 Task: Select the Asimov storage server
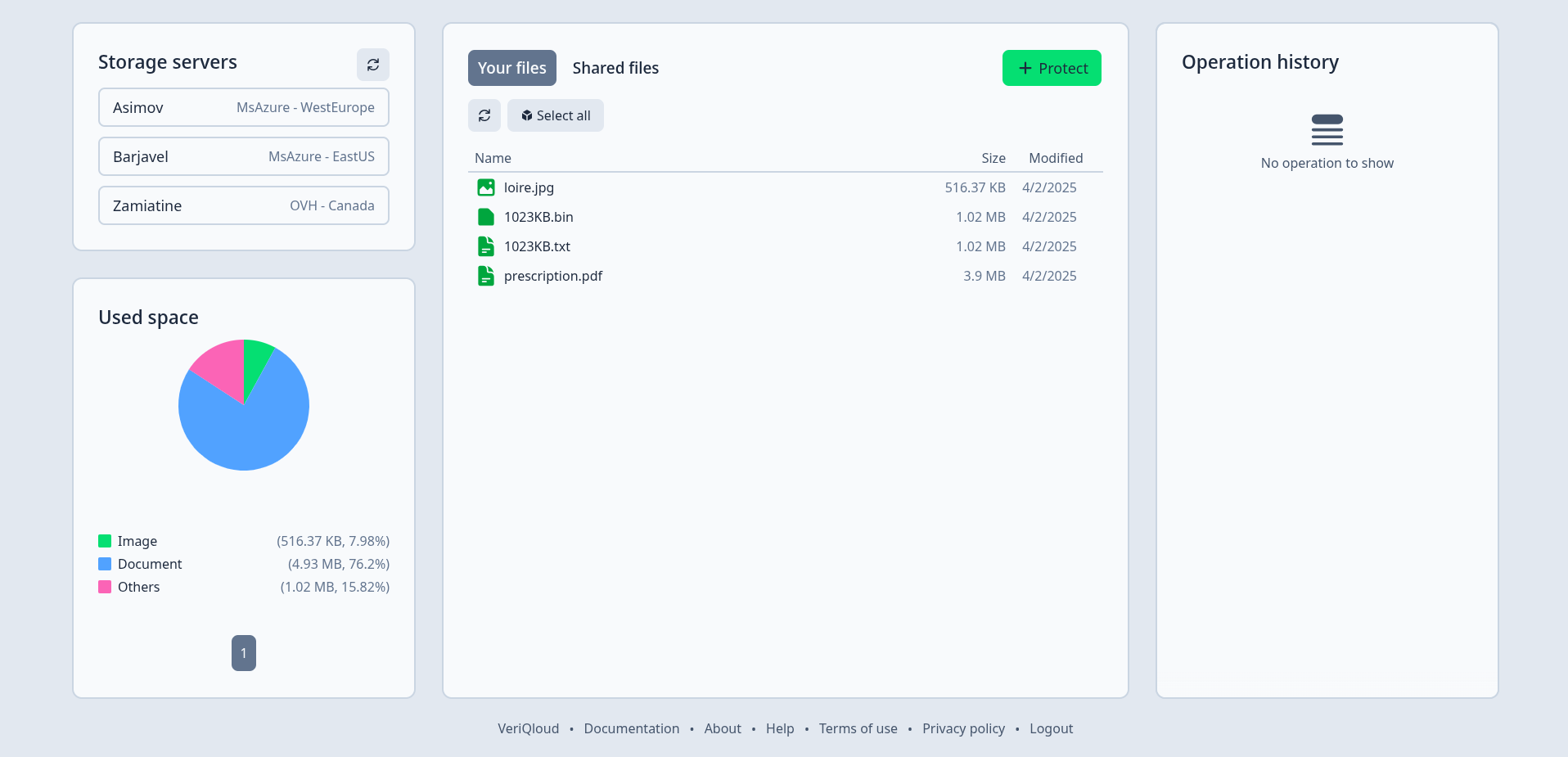click(243, 107)
